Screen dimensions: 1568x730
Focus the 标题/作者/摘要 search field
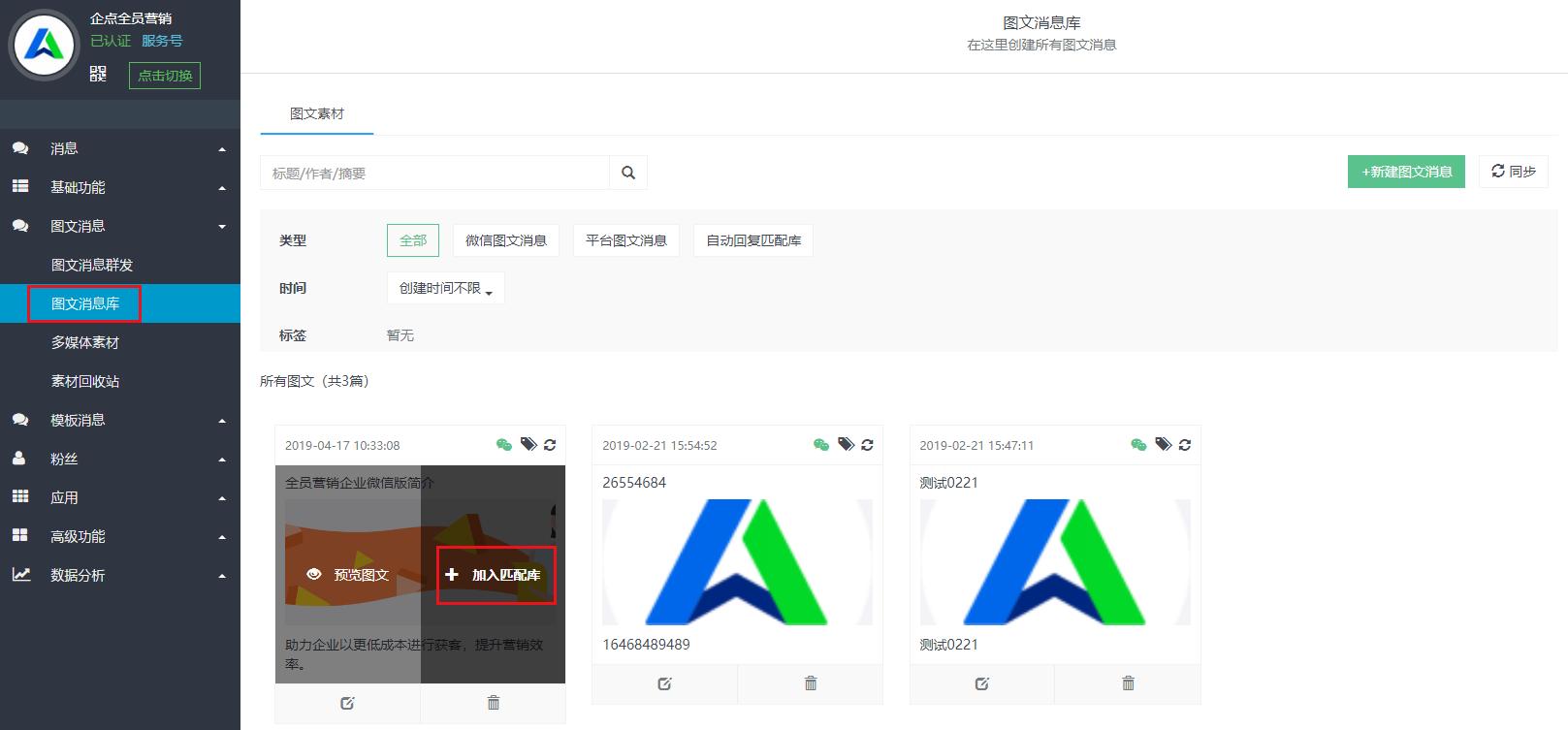click(x=434, y=173)
